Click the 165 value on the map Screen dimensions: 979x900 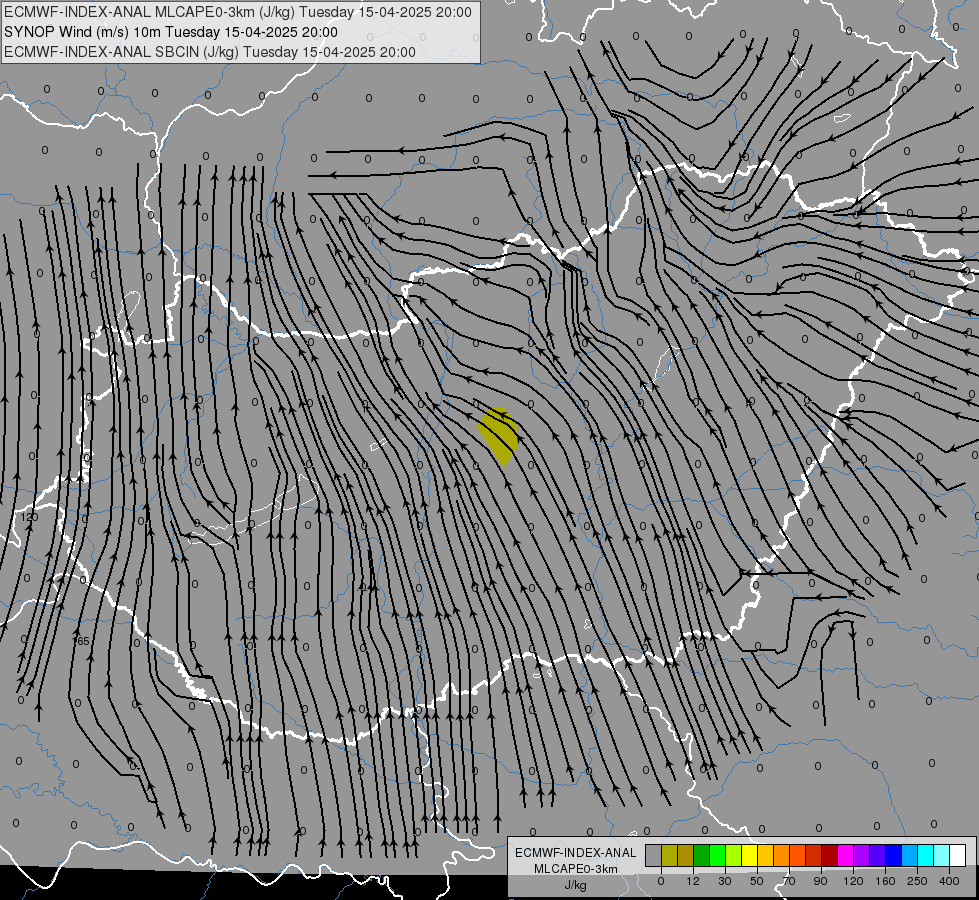tap(82, 641)
